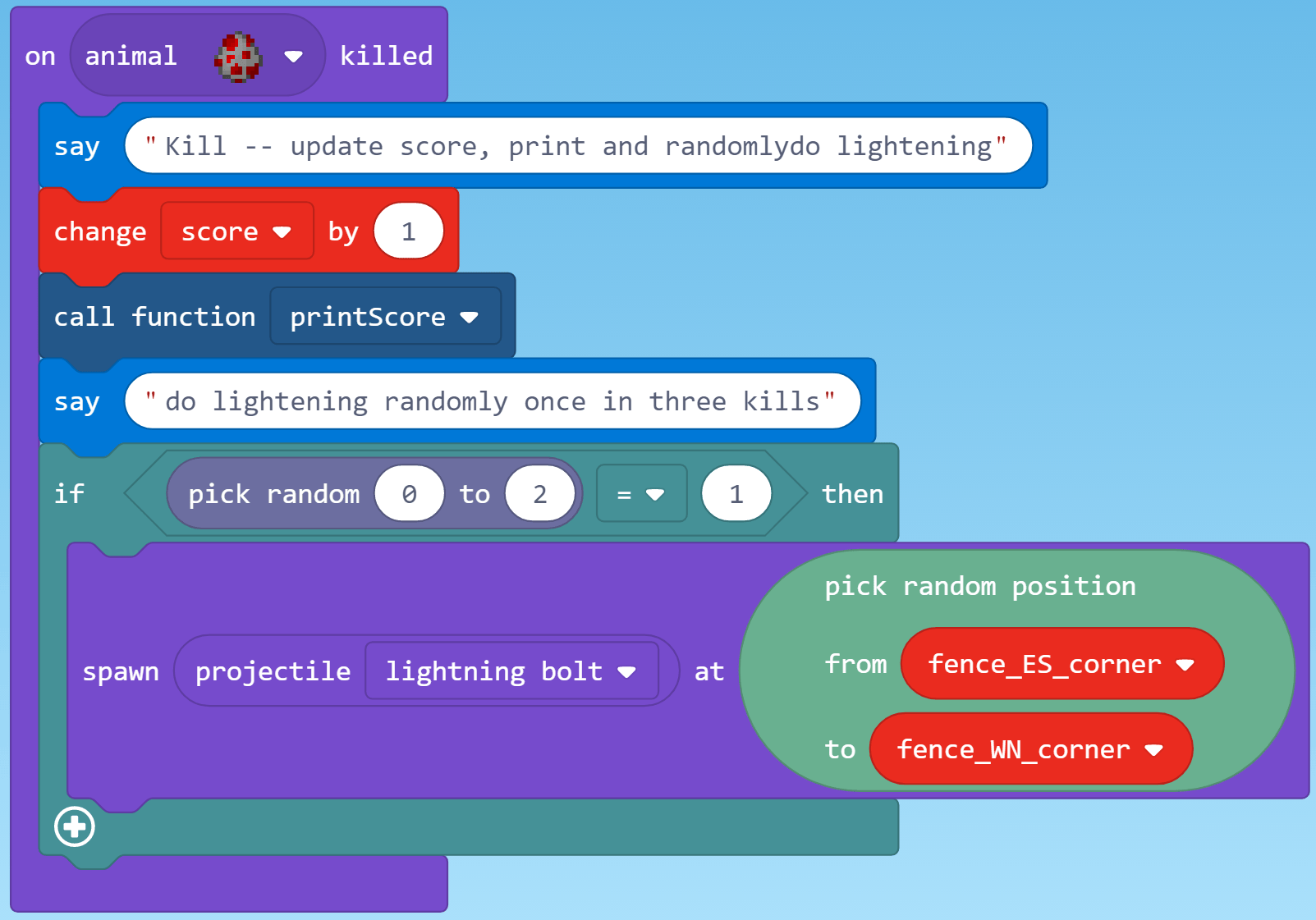
Task: Open the animal type dropdown arrow
Action: point(293,57)
